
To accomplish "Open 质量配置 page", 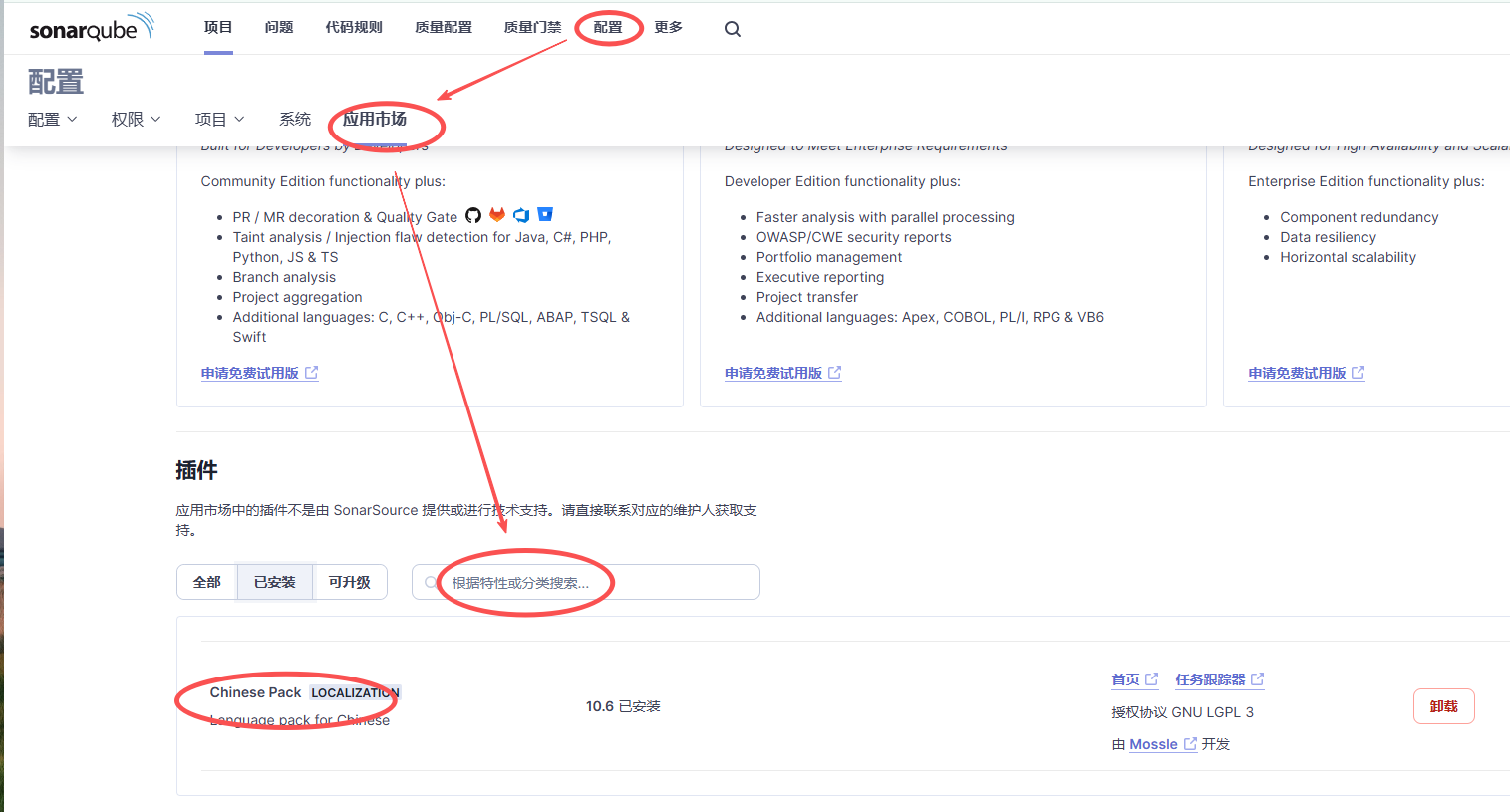I will point(444,27).
